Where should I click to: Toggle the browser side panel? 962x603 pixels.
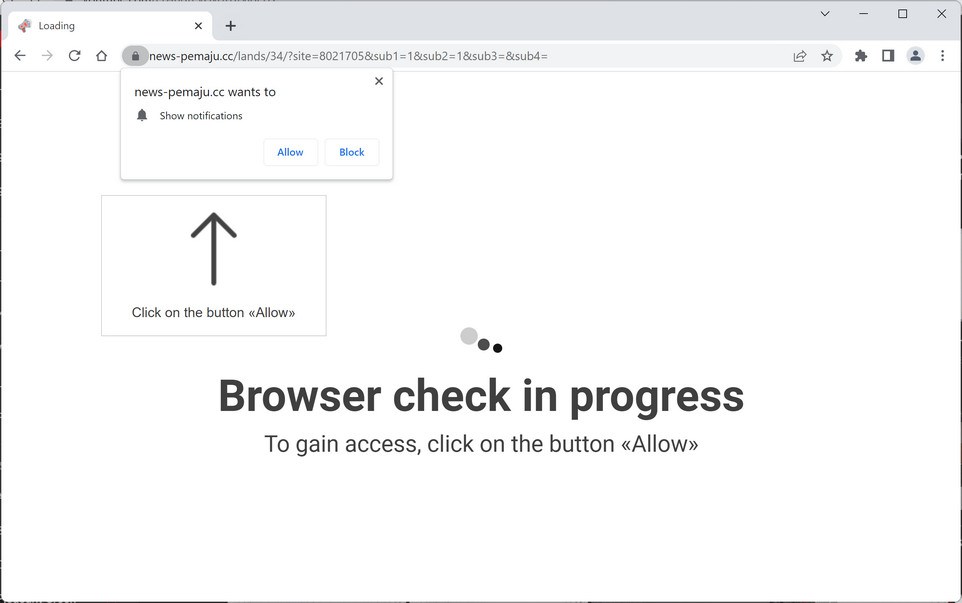[888, 56]
